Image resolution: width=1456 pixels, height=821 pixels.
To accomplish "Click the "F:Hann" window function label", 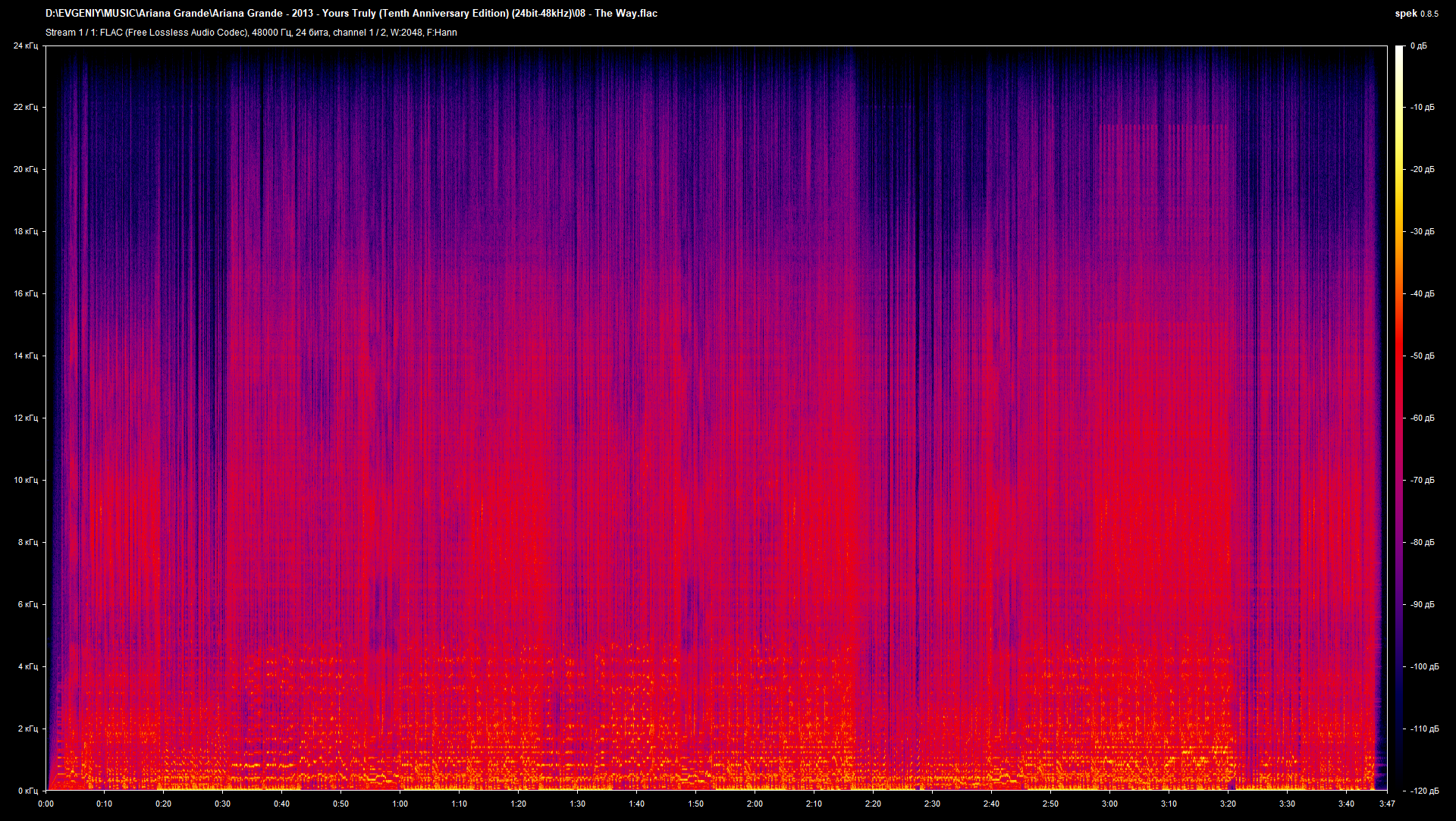I will (x=442, y=33).
